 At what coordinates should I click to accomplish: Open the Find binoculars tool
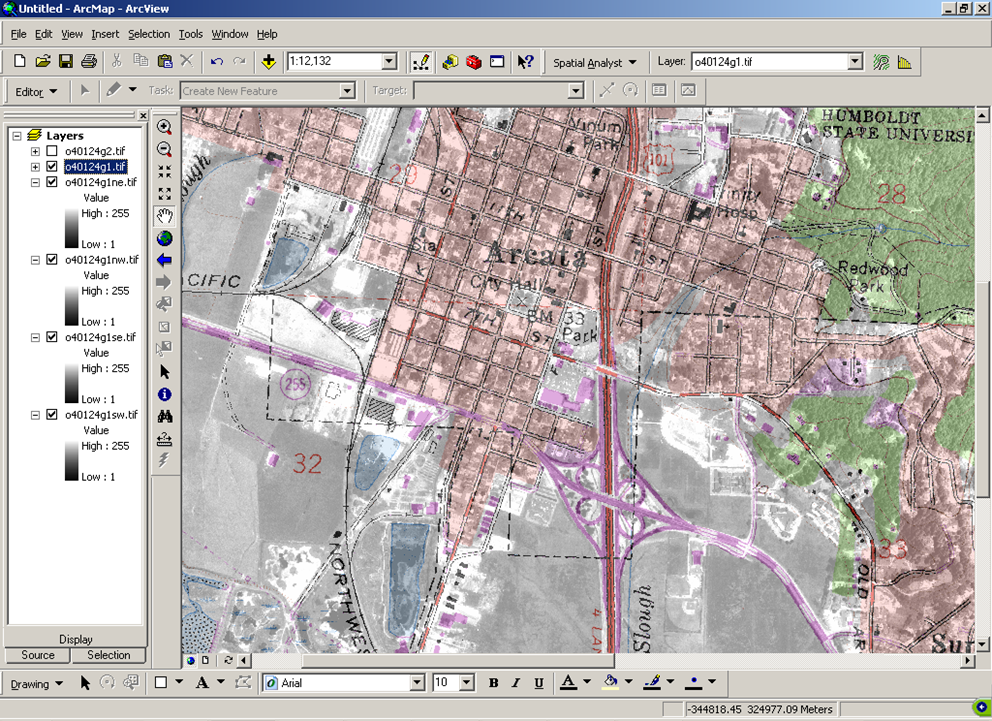(165, 416)
